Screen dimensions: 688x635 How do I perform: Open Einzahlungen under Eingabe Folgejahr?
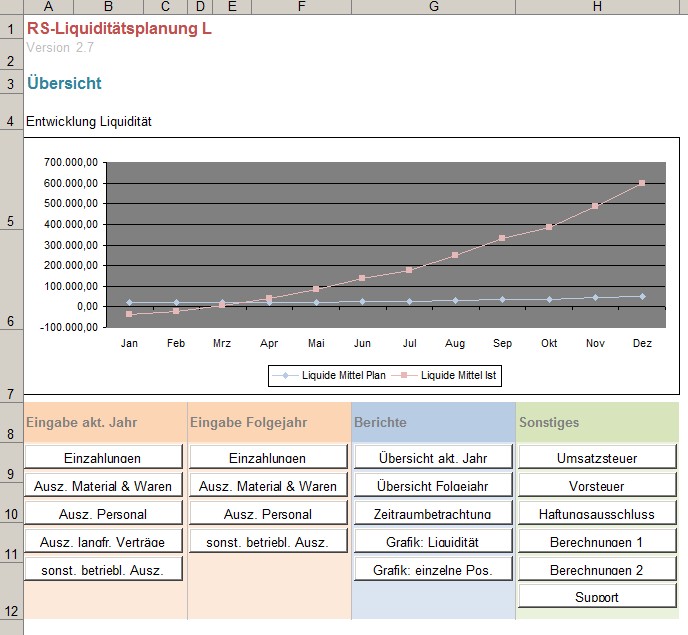268,458
